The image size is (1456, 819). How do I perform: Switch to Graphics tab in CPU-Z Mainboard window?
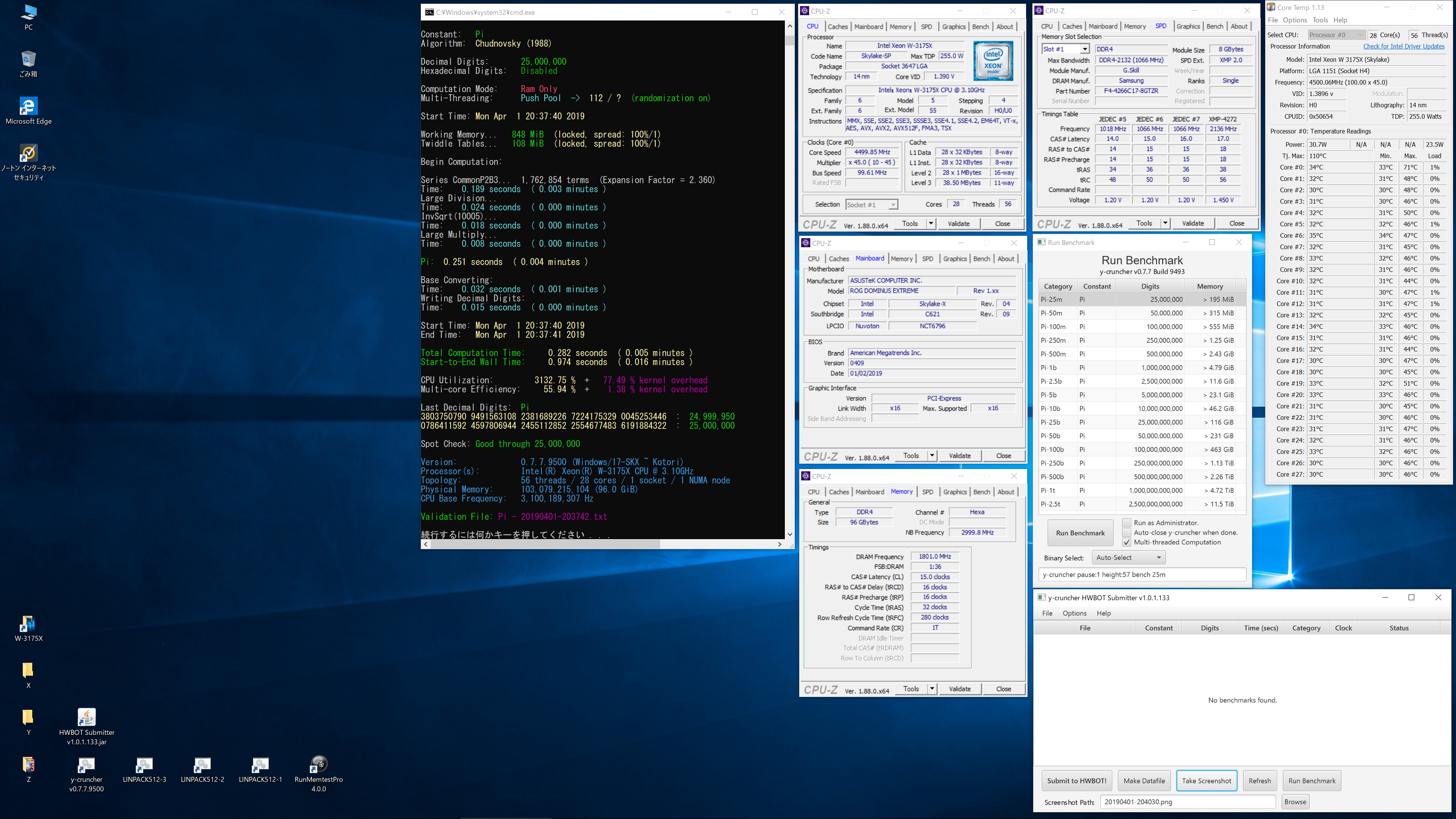pos(955,258)
